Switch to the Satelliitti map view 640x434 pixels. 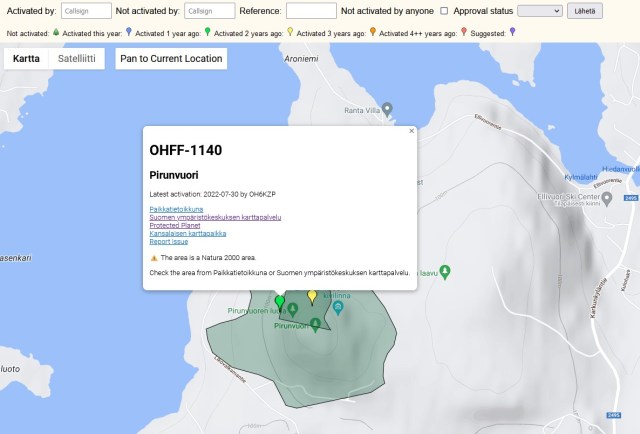[x=78, y=58]
